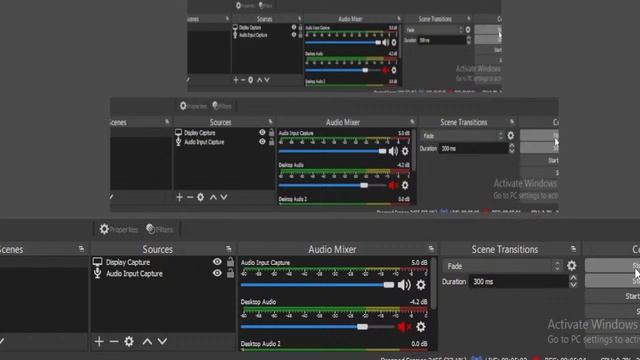Move source down in largest Sources panel
The image size is (640, 360).
(162, 341)
